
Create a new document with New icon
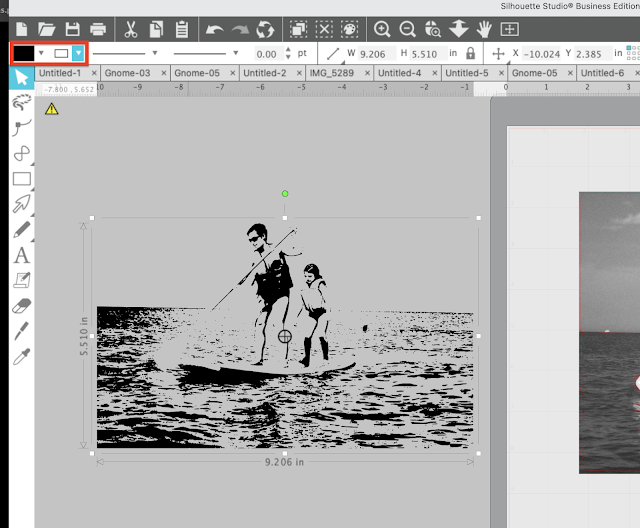(x=21, y=29)
